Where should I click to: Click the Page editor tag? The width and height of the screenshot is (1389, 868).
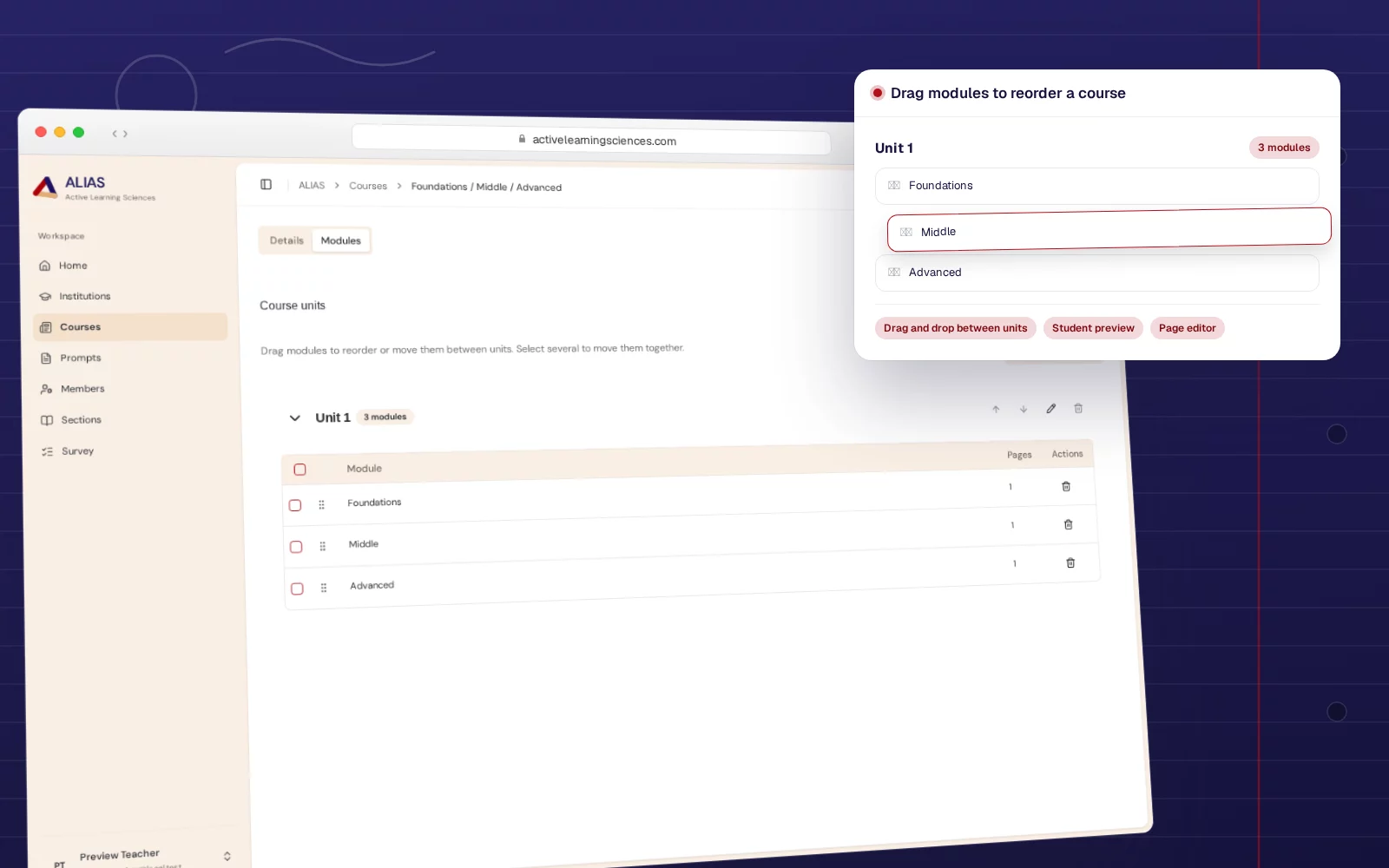point(1188,328)
